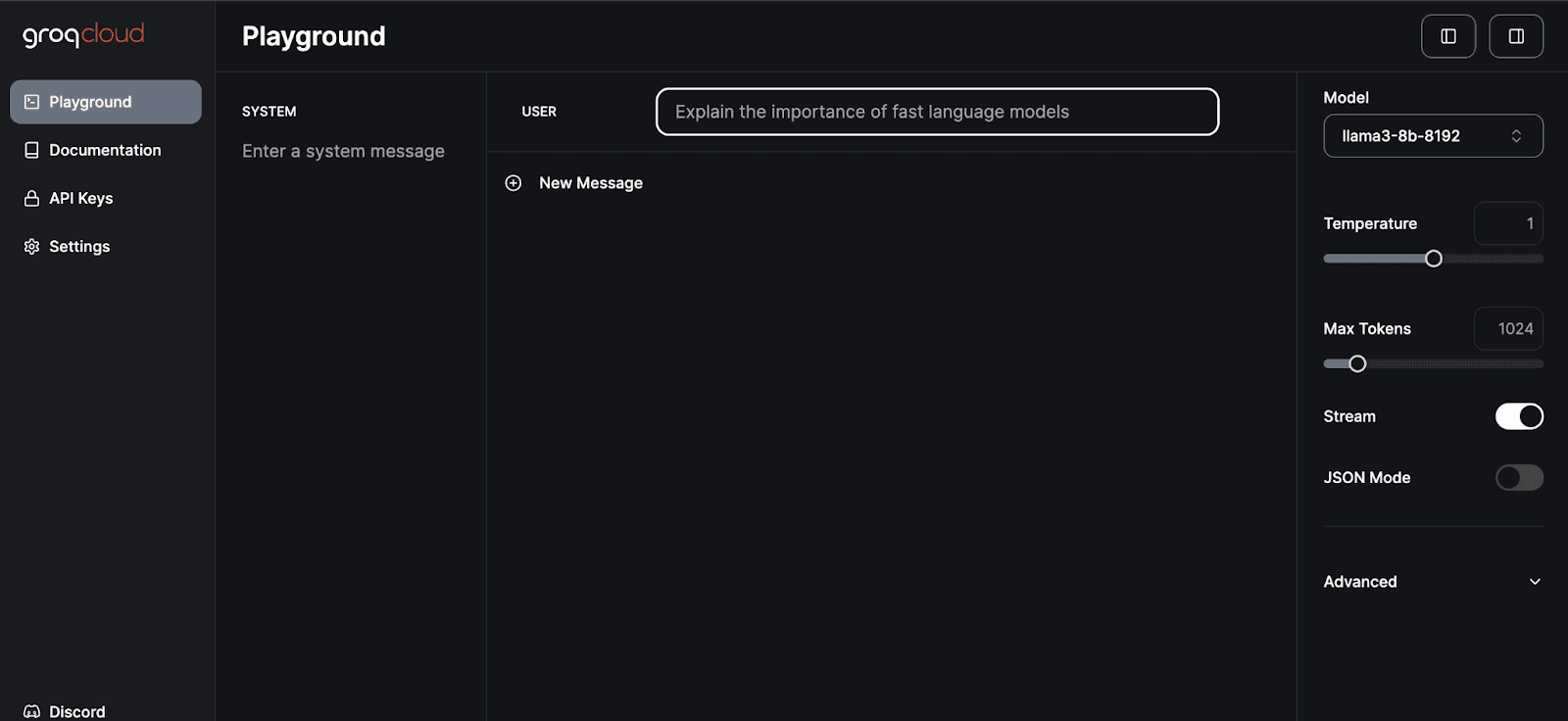
Task: Click the Temperature slider handle
Action: tap(1433, 259)
